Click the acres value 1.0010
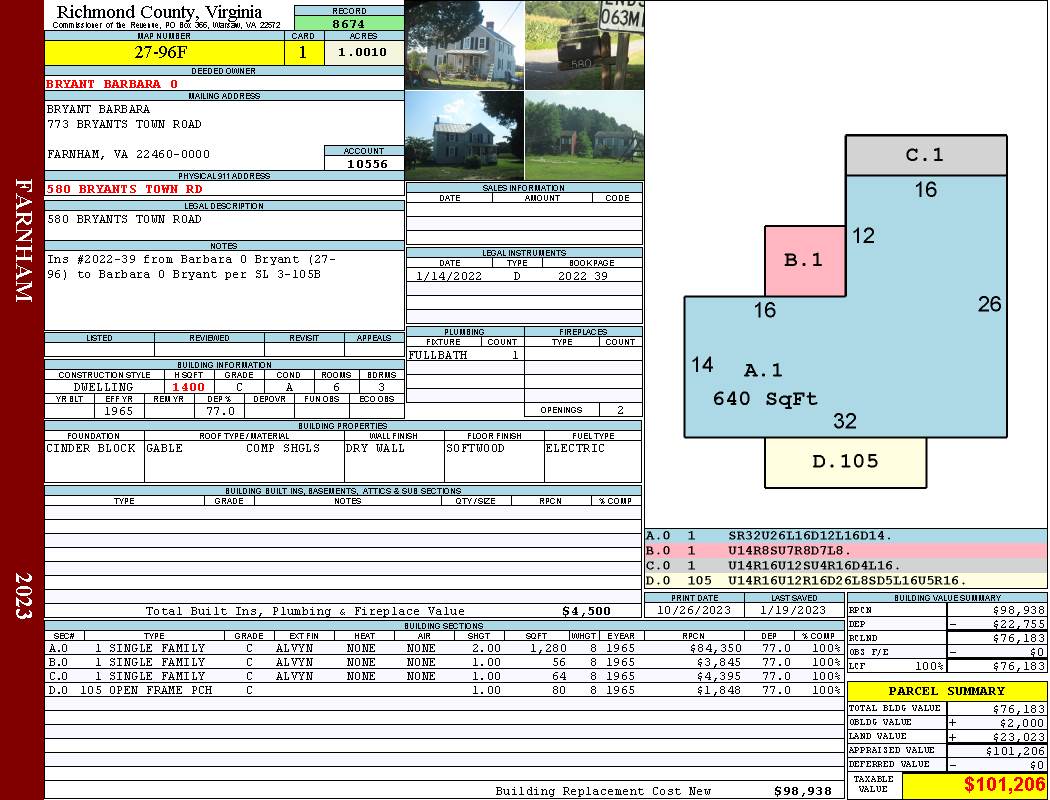1050x800 pixels. (x=364, y=52)
